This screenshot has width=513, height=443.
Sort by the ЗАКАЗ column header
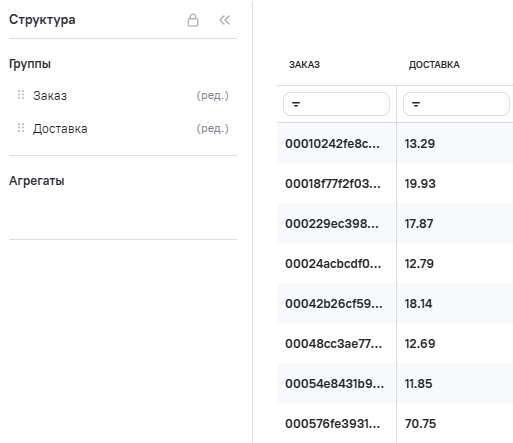[x=304, y=65]
